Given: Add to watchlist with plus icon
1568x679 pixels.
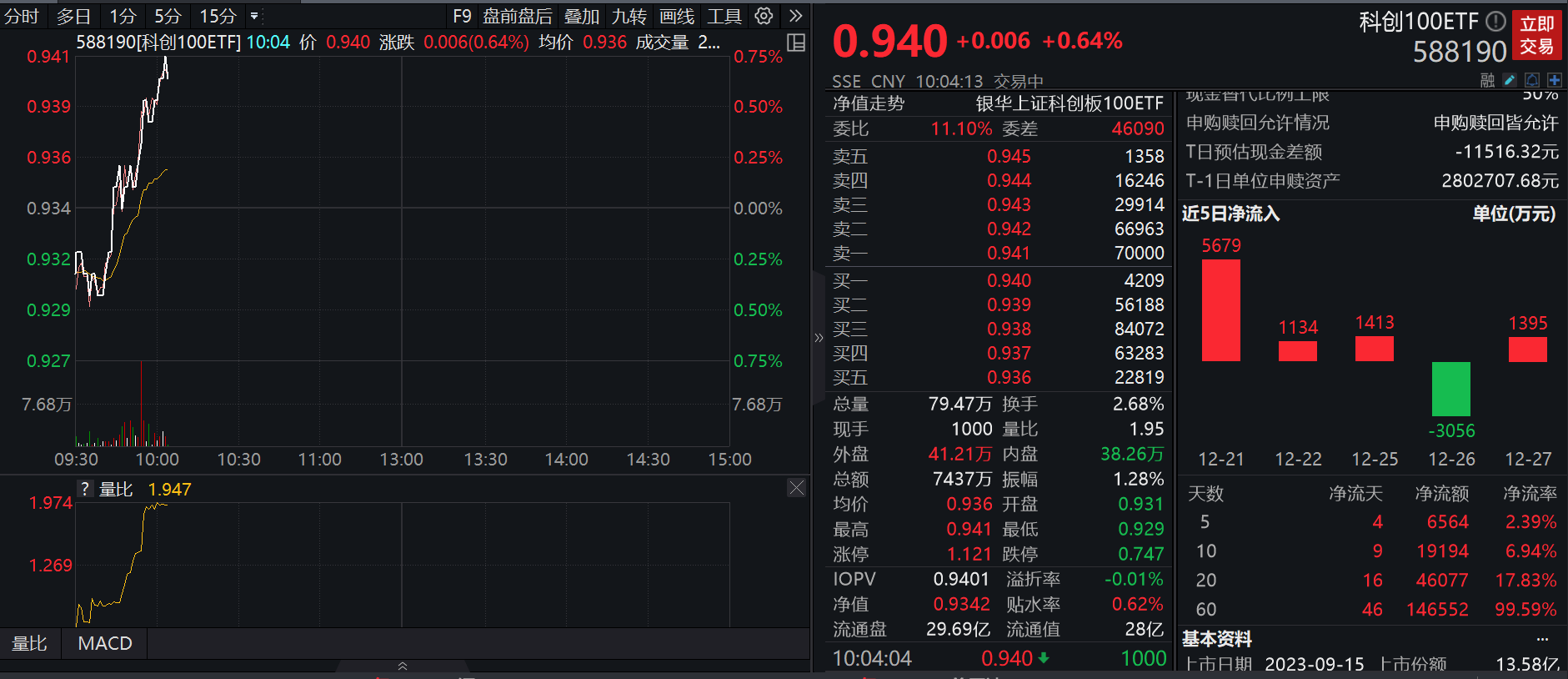Looking at the screenshot, I should pyautogui.click(x=1555, y=80).
